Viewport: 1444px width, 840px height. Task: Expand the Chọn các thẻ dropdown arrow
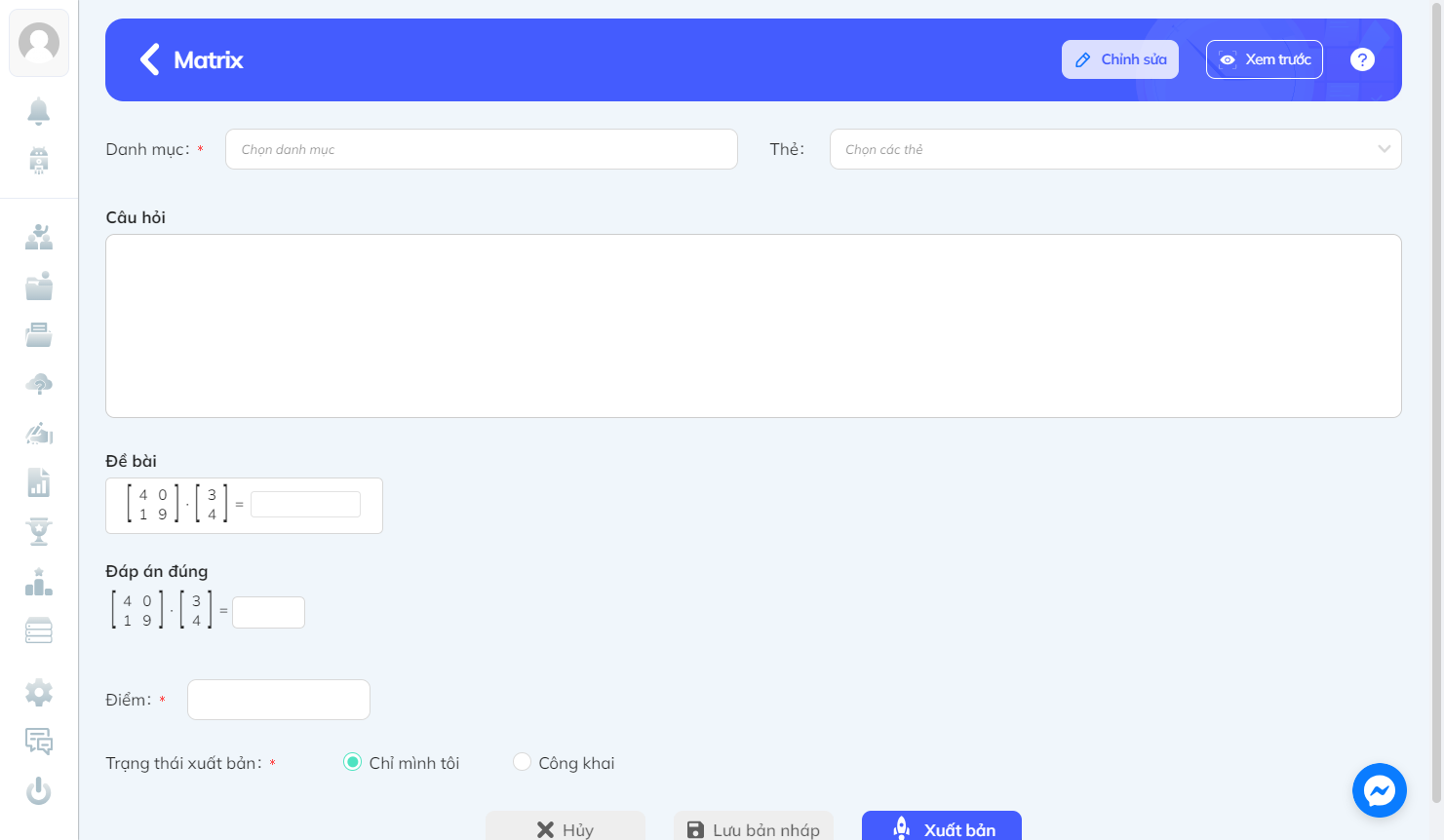click(1384, 149)
